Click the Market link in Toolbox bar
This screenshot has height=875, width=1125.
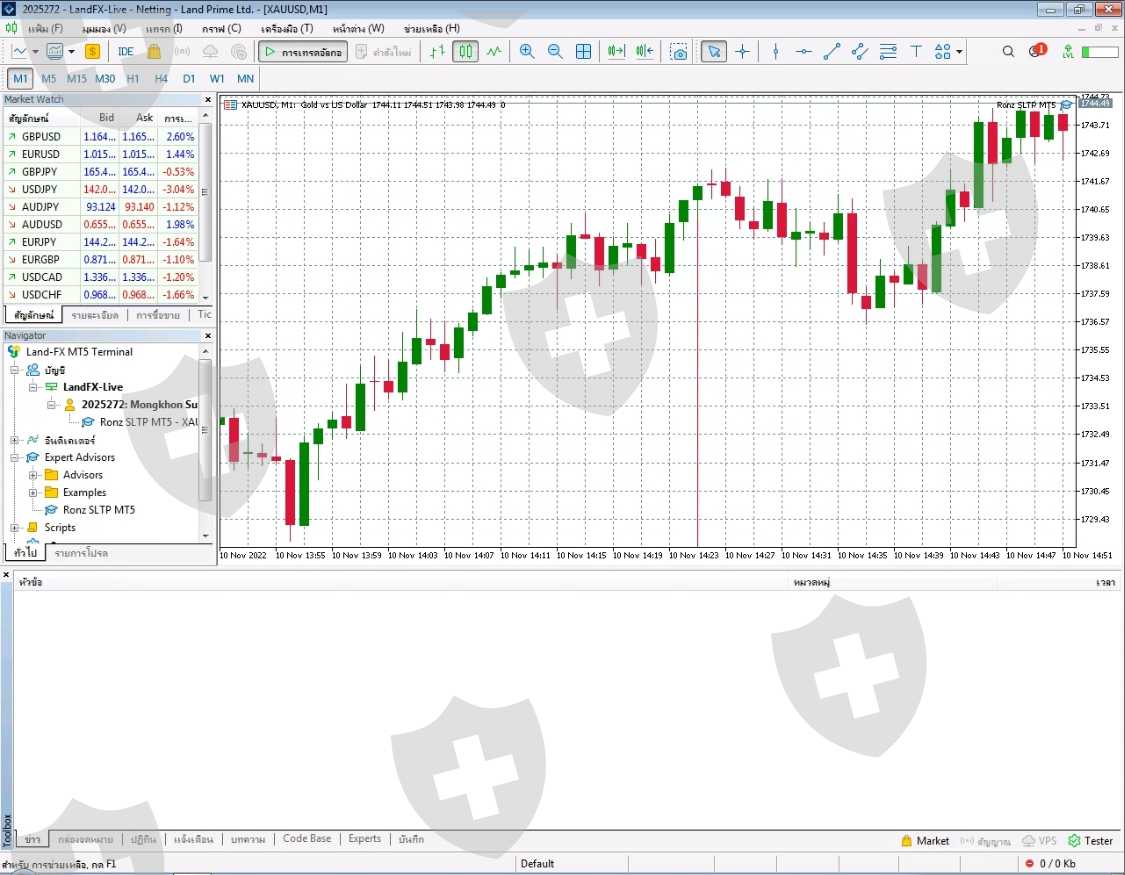pyautogui.click(x=925, y=841)
